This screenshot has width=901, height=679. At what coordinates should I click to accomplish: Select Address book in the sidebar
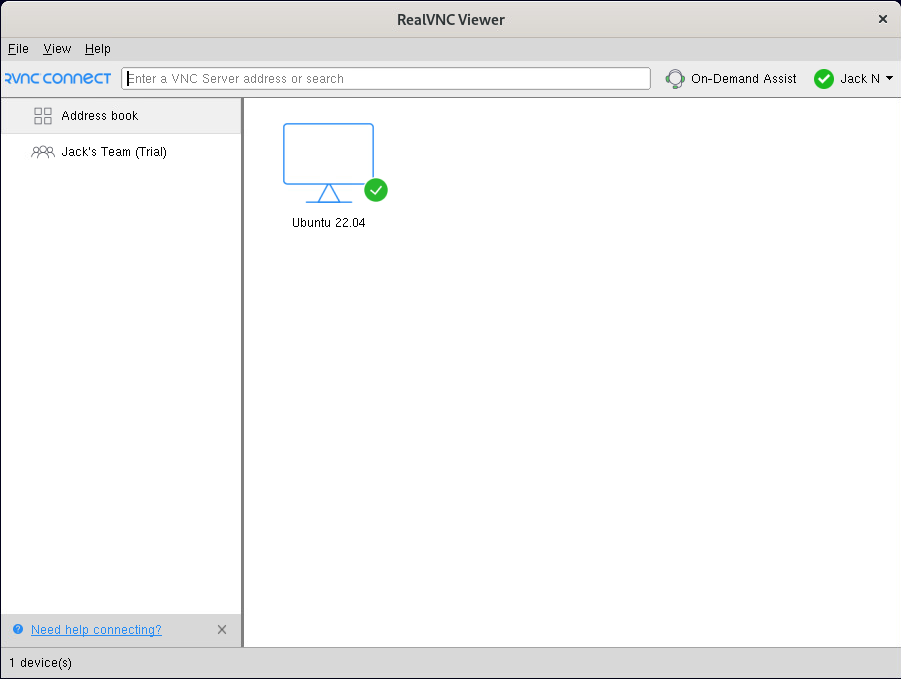coord(121,116)
